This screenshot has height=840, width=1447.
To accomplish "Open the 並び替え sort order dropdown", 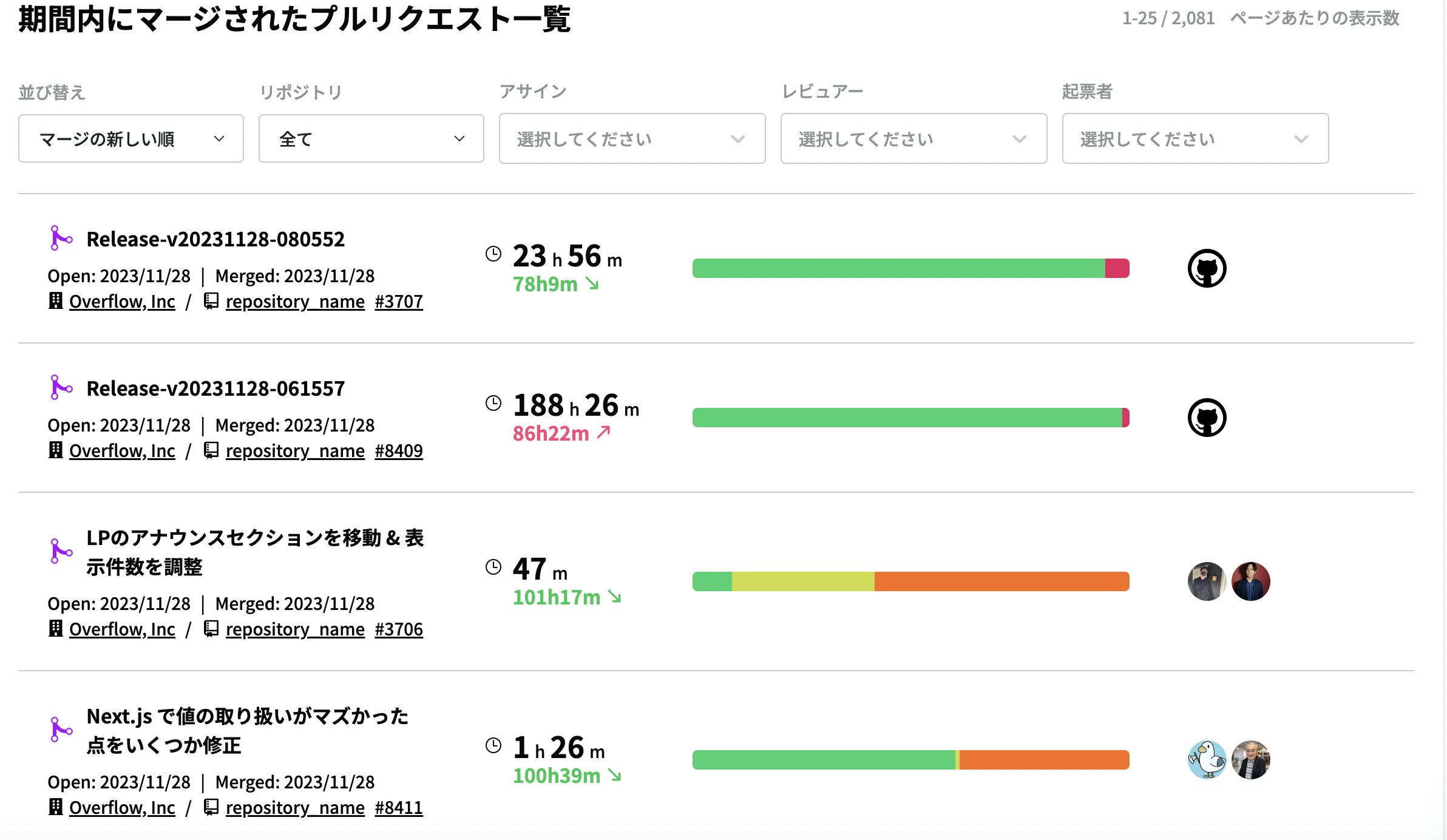I will point(131,139).
